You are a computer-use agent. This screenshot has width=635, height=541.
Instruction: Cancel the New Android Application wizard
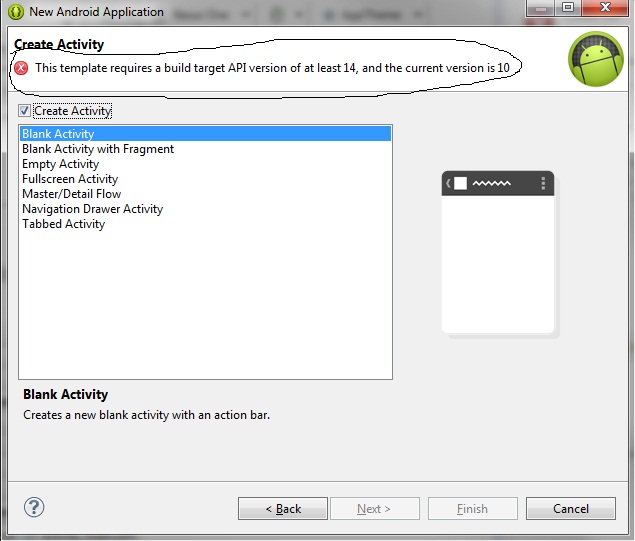(571, 509)
